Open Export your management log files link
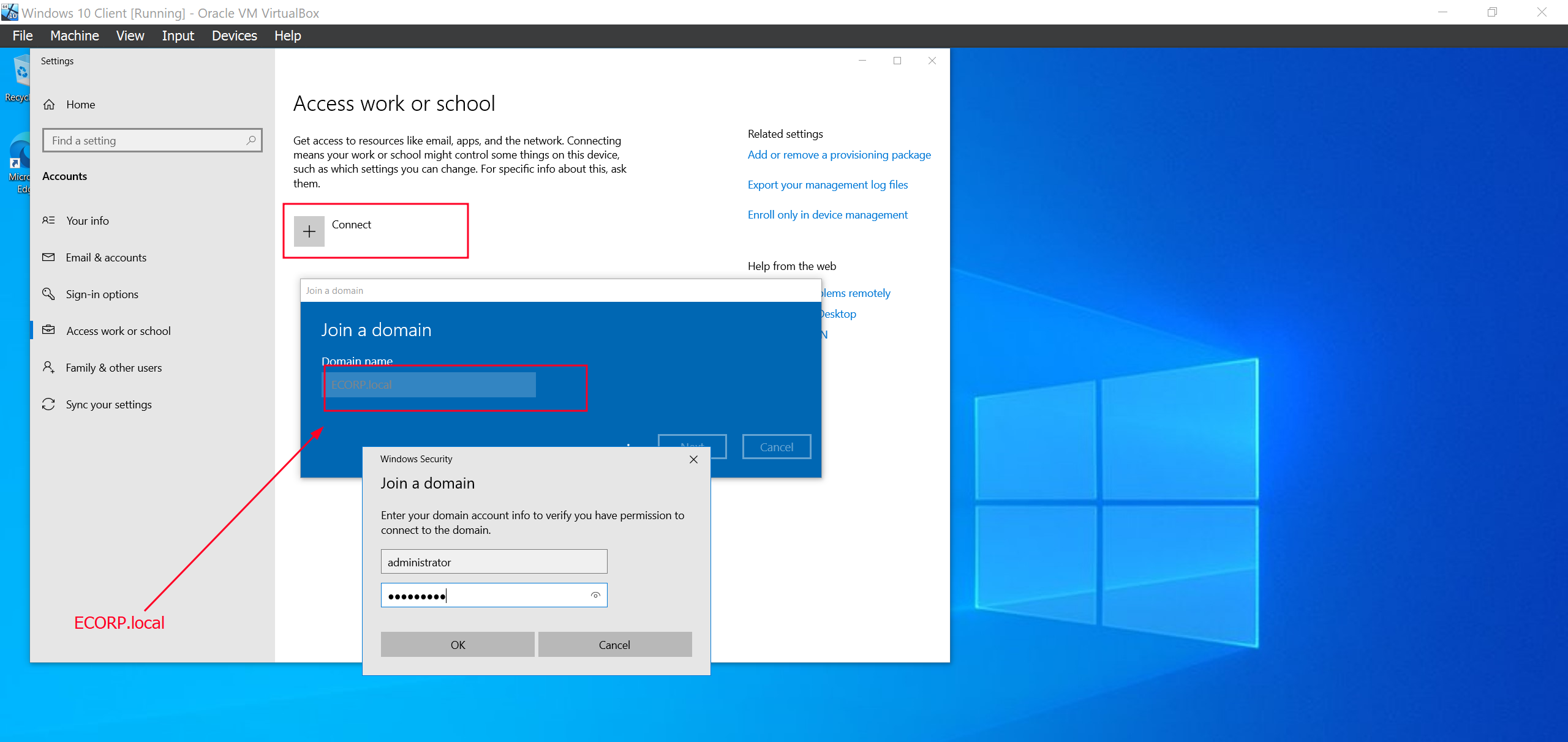 827,185
